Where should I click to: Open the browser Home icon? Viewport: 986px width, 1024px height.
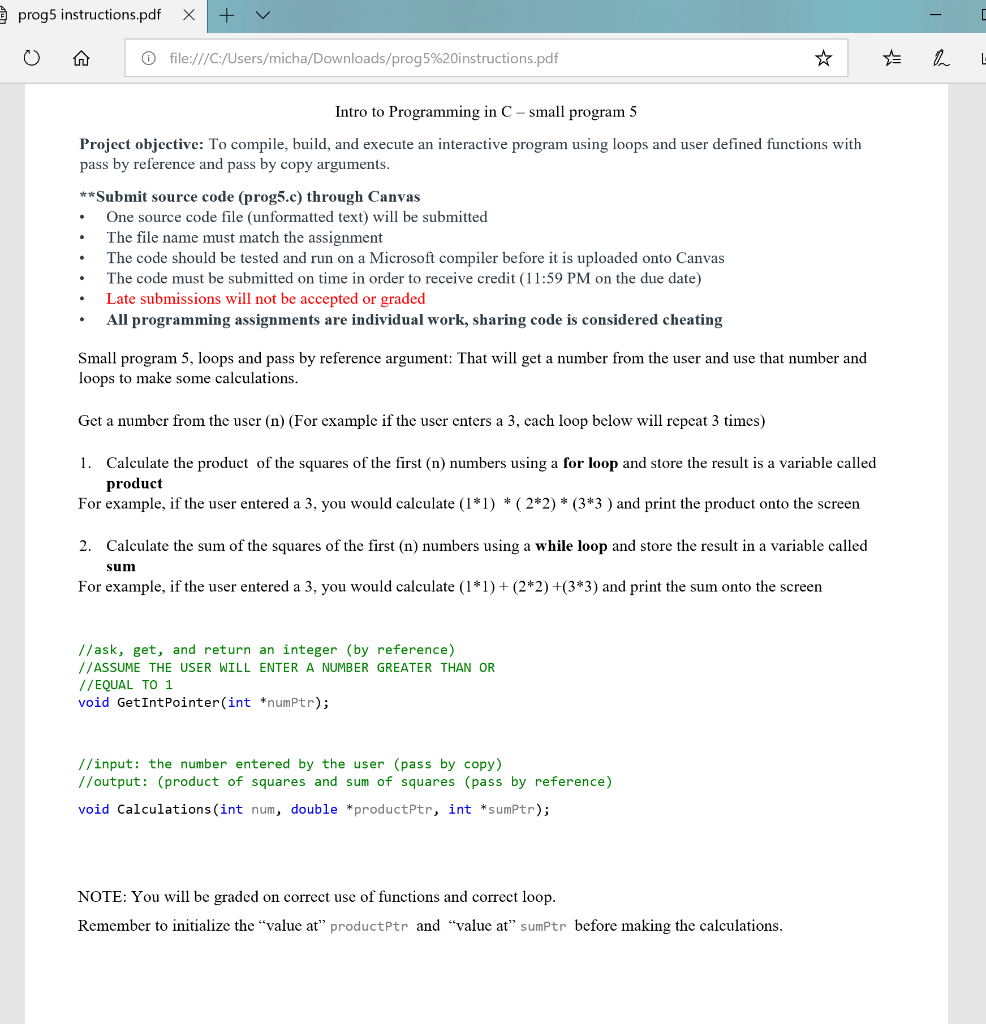(x=83, y=59)
